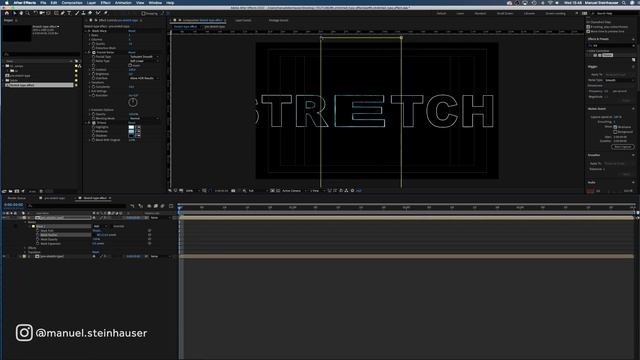
Task: Toggle Mask Path stopwatch
Action: click(38, 231)
